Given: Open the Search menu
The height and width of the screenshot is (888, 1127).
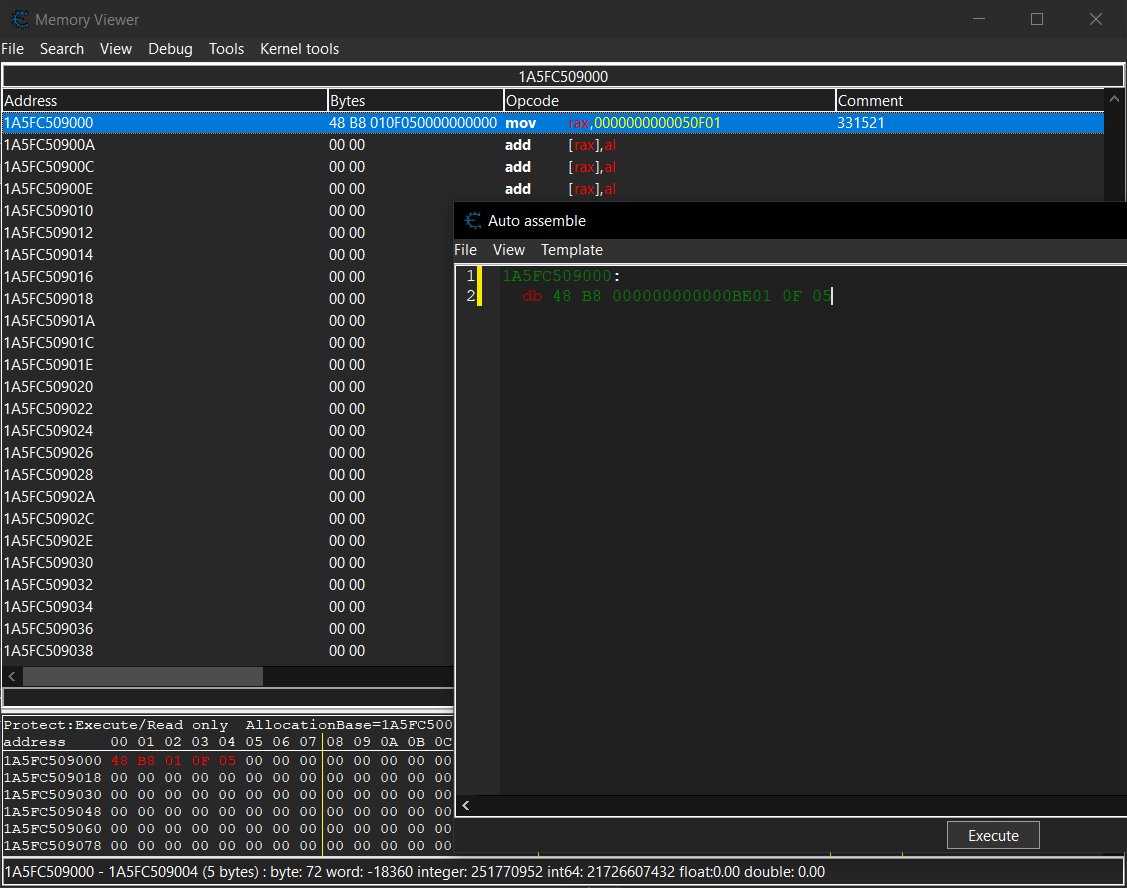Looking at the screenshot, I should (x=62, y=48).
